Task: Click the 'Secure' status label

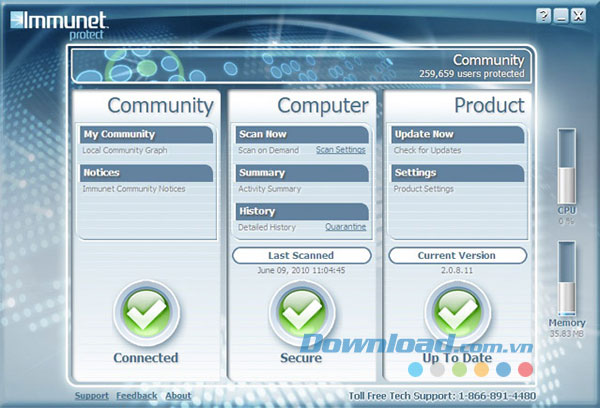Action: [x=301, y=357]
